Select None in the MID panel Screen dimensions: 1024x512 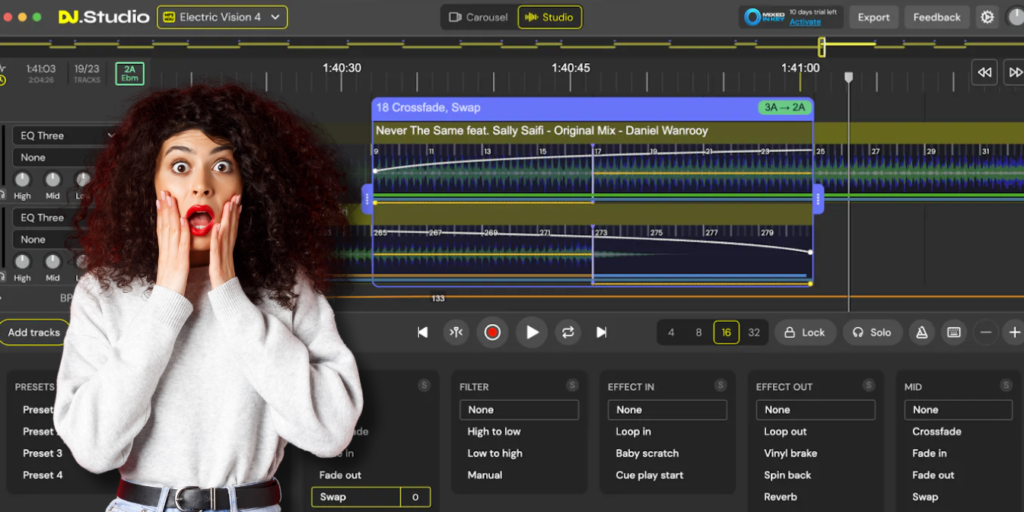point(958,409)
